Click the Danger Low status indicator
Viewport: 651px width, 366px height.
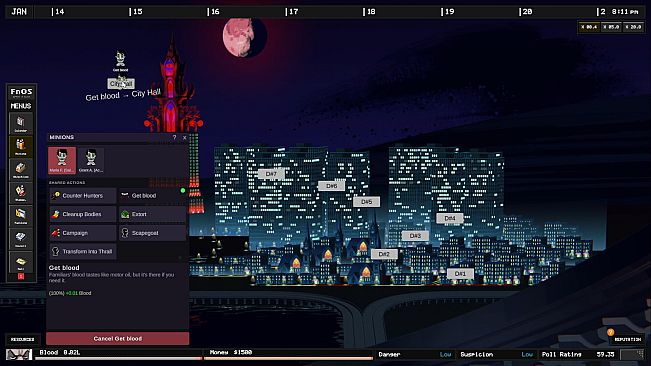click(415, 354)
